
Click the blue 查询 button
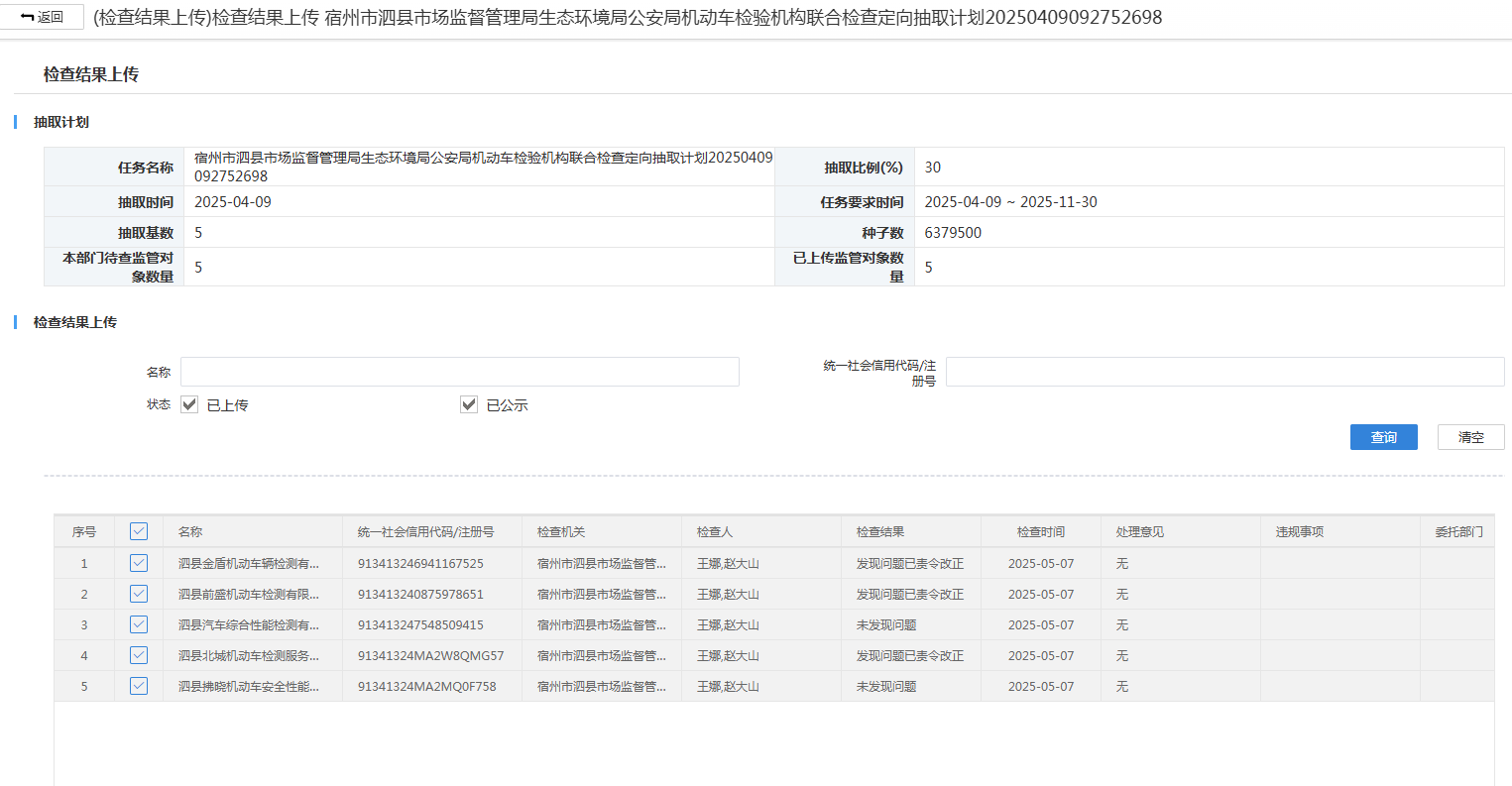click(x=1383, y=437)
